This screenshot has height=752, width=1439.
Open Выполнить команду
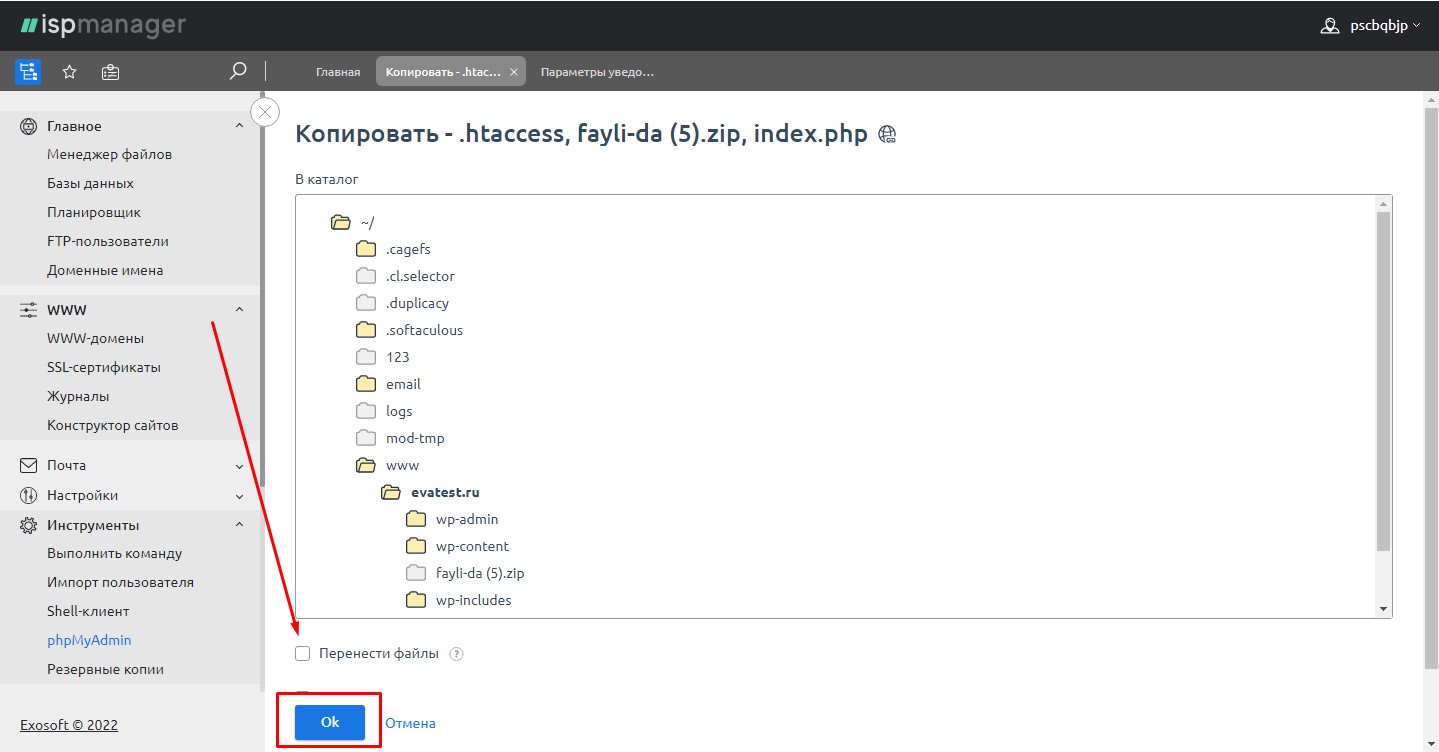pos(115,554)
